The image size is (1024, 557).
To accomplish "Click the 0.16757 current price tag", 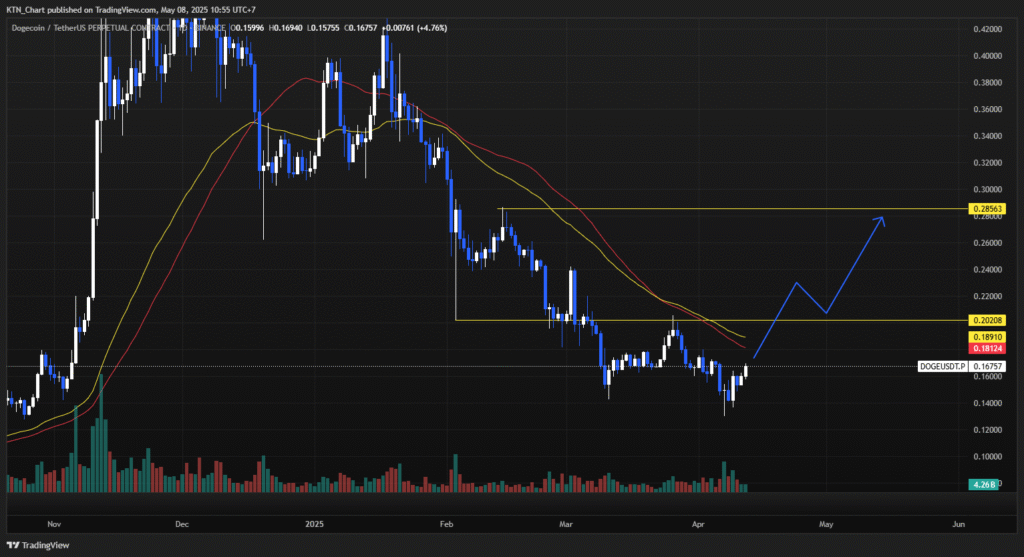I will (987, 366).
